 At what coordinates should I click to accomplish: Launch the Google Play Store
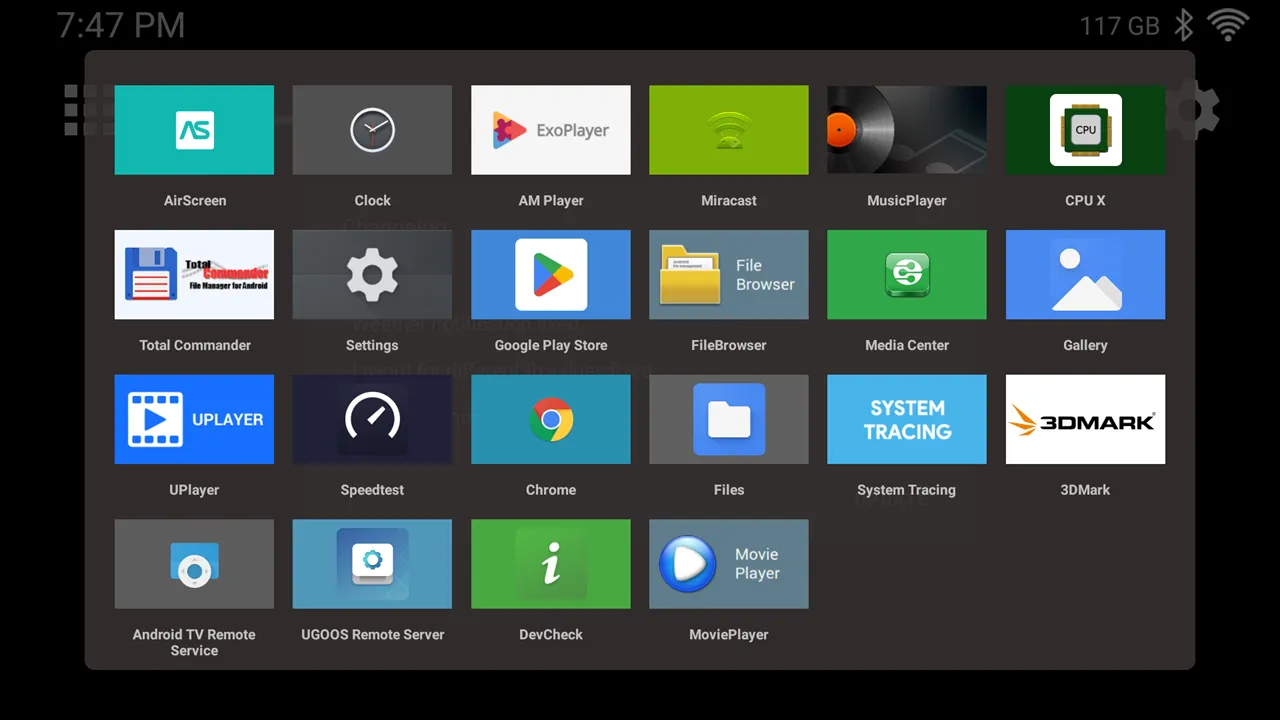tap(550, 275)
